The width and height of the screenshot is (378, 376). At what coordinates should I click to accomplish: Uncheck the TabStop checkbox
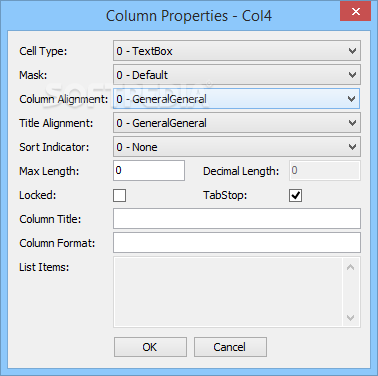point(295,195)
